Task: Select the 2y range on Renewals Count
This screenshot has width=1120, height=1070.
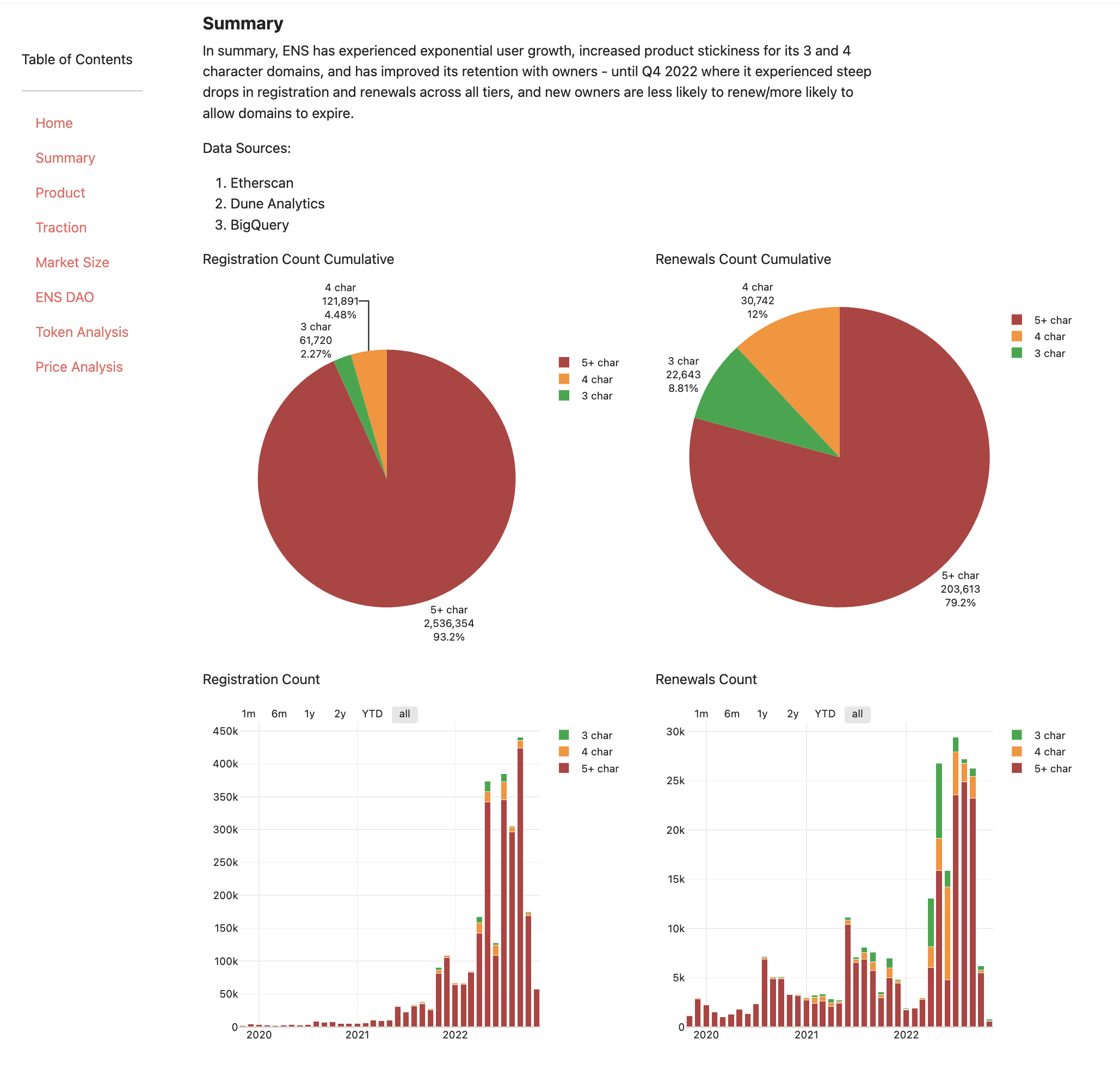Action: pyautogui.click(x=794, y=714)
